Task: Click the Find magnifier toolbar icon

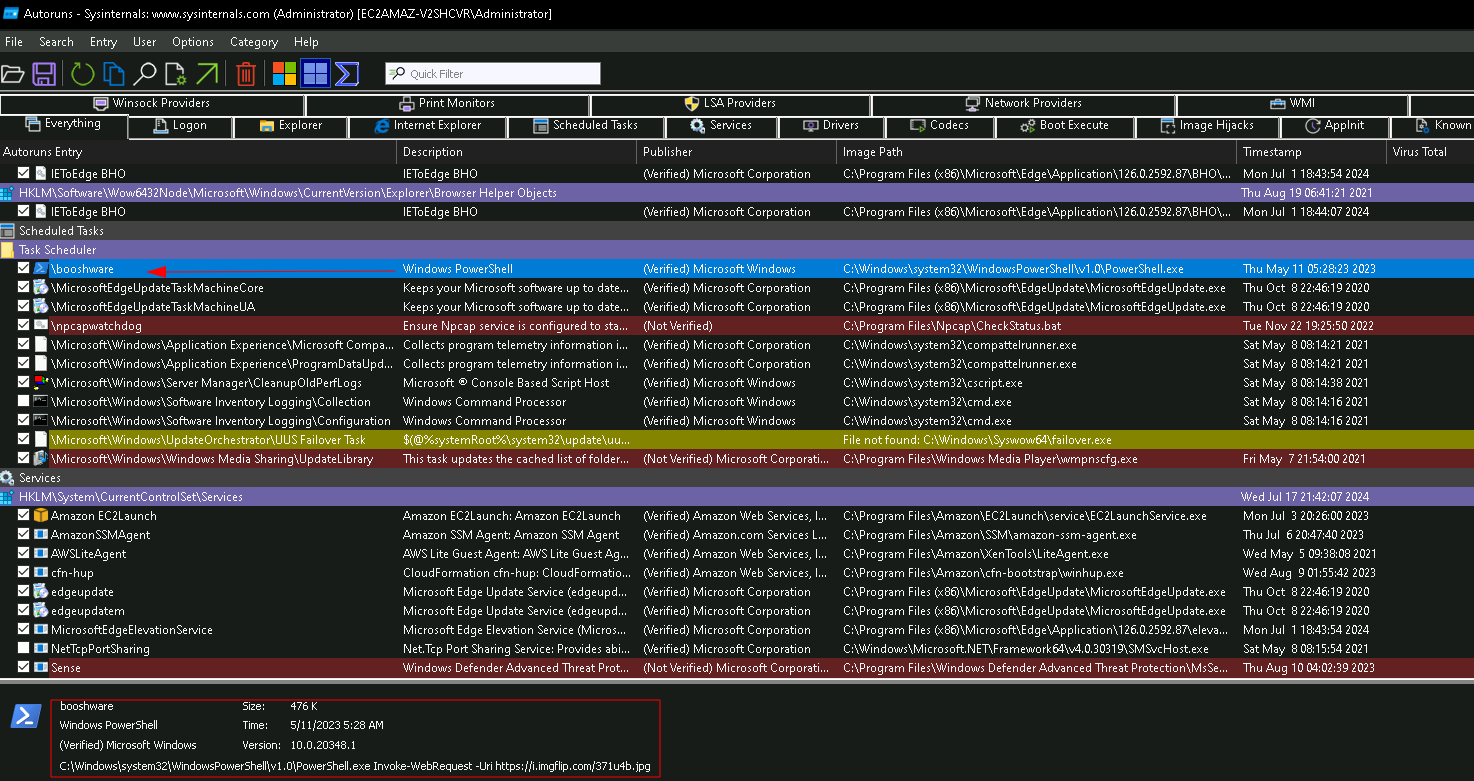Action: point(145,73)
